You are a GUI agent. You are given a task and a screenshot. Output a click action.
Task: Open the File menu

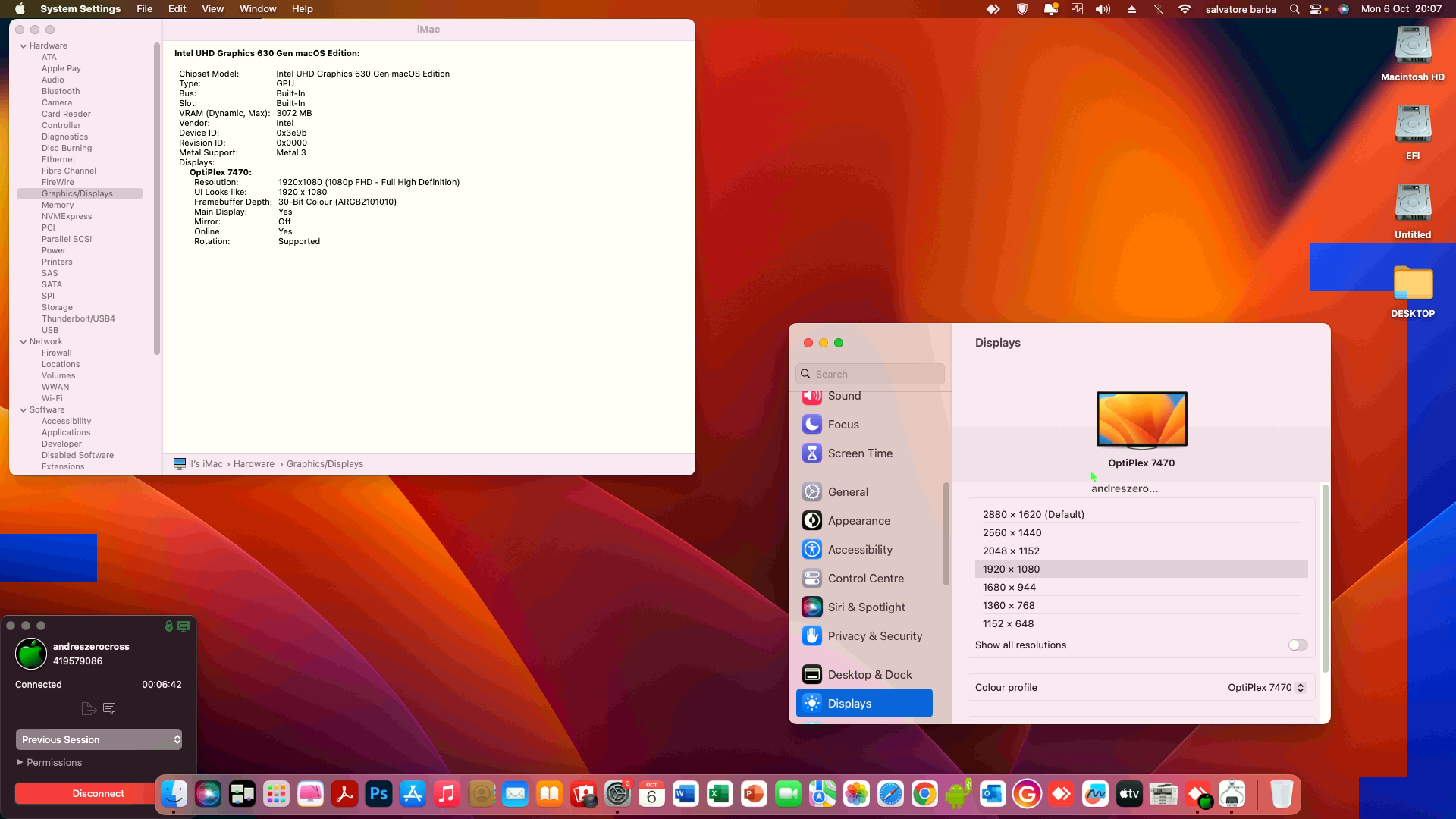(144, 9)
